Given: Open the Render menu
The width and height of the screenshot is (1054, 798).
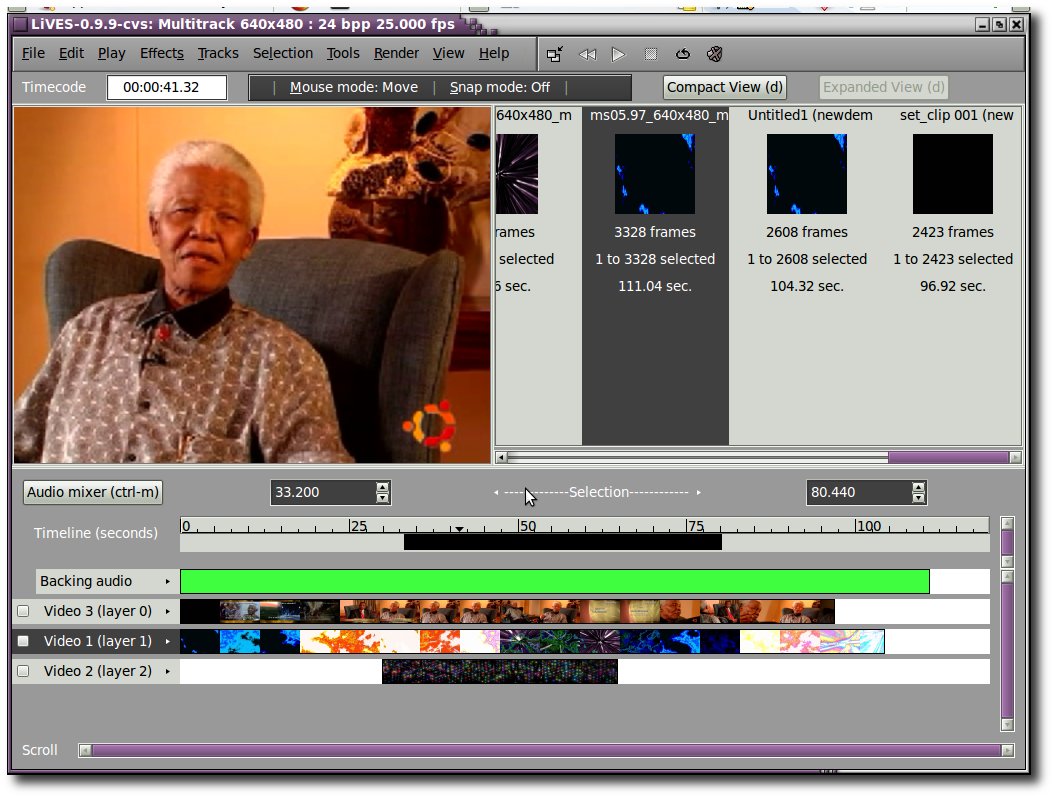Looking at the screenshot, I should click(396, 53).
